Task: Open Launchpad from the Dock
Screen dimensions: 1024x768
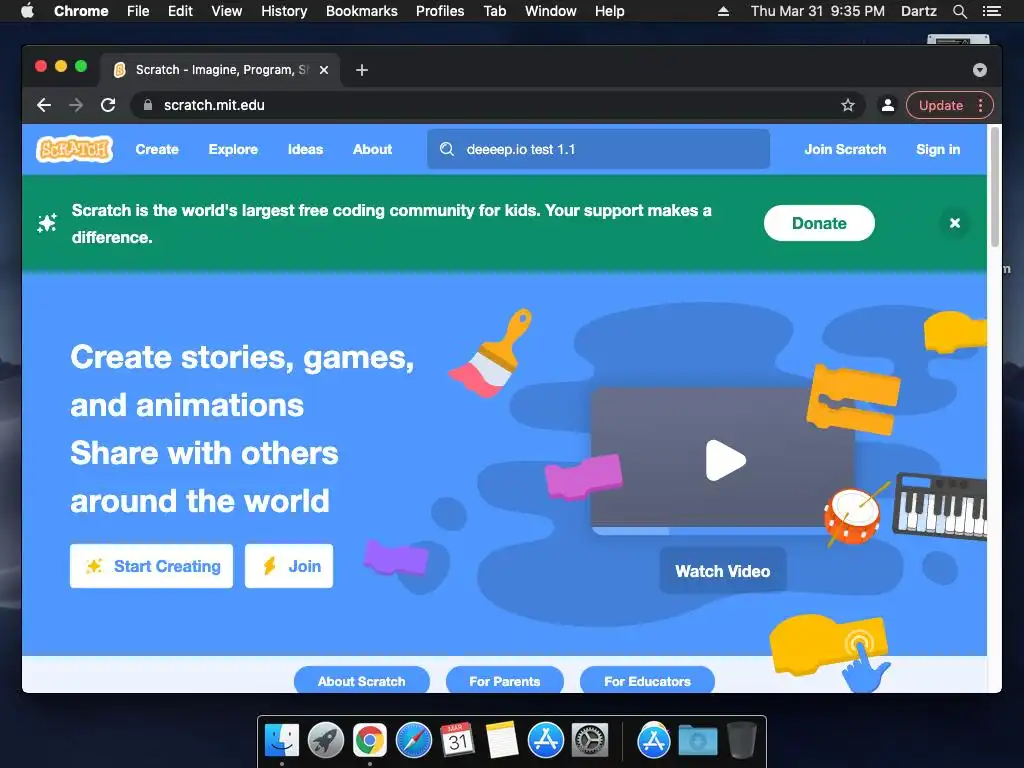Action: click(325, 740)
